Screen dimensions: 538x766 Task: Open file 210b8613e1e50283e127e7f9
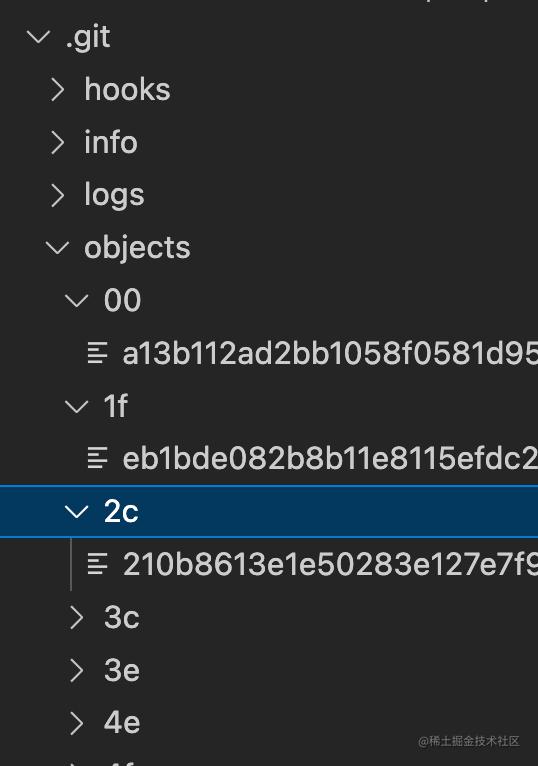coord(330,564)
